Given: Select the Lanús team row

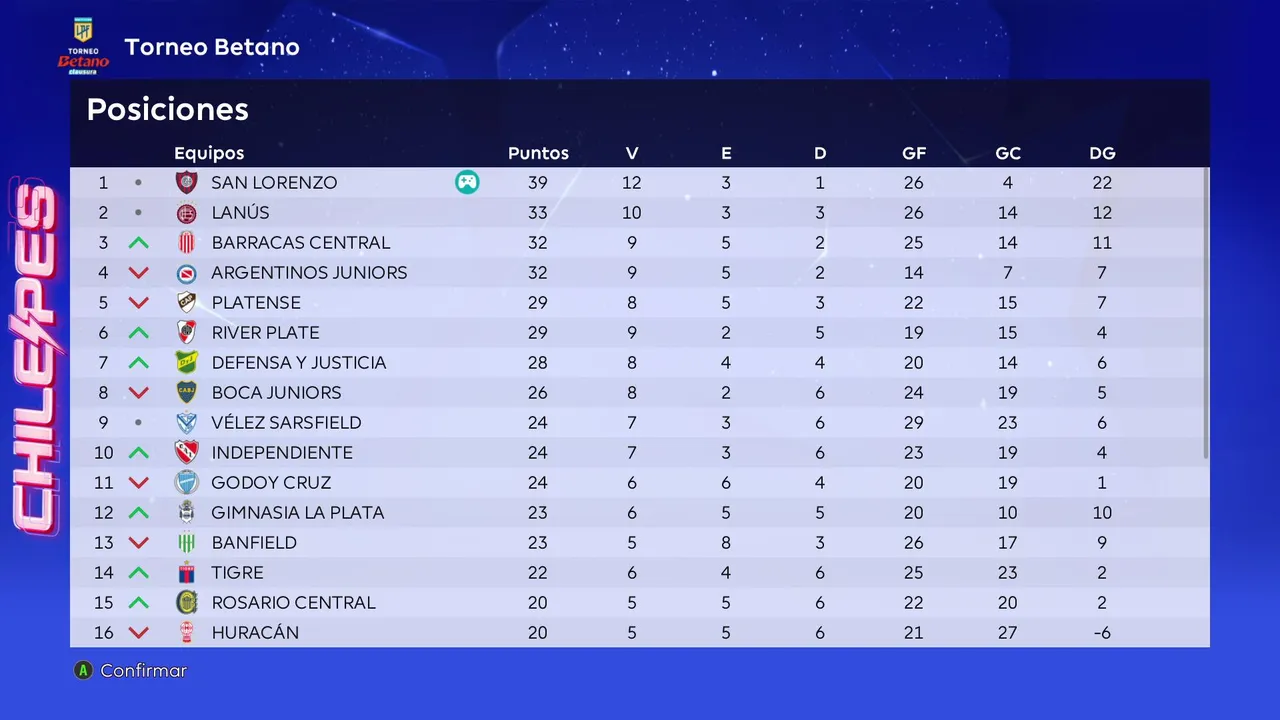Looking at the screenshot, I should 640,212.
